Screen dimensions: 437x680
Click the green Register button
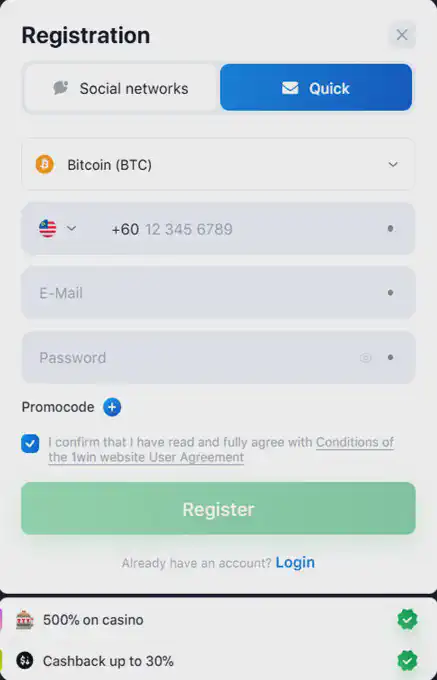pos(218,508)
